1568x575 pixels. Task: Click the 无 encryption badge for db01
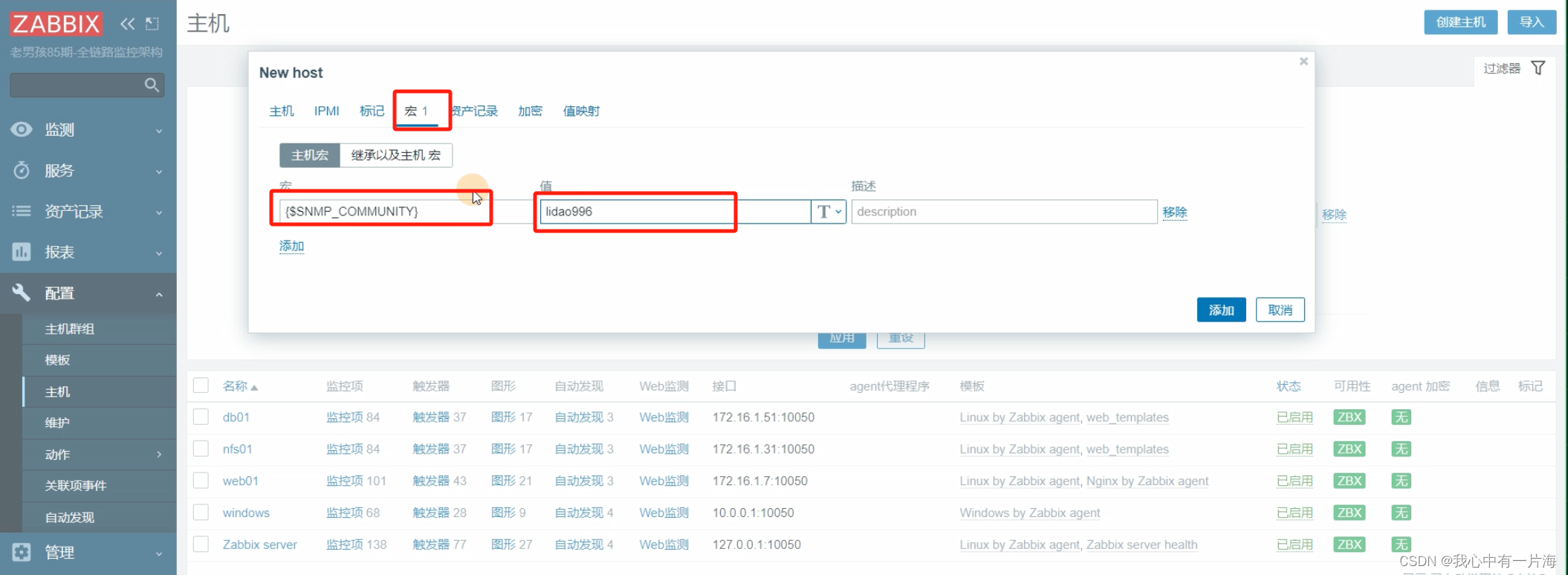[x=1402, y=417]
